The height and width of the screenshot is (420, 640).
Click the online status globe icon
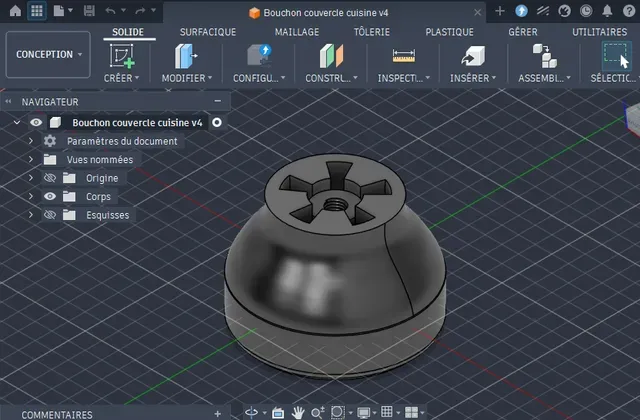point(564,11)
